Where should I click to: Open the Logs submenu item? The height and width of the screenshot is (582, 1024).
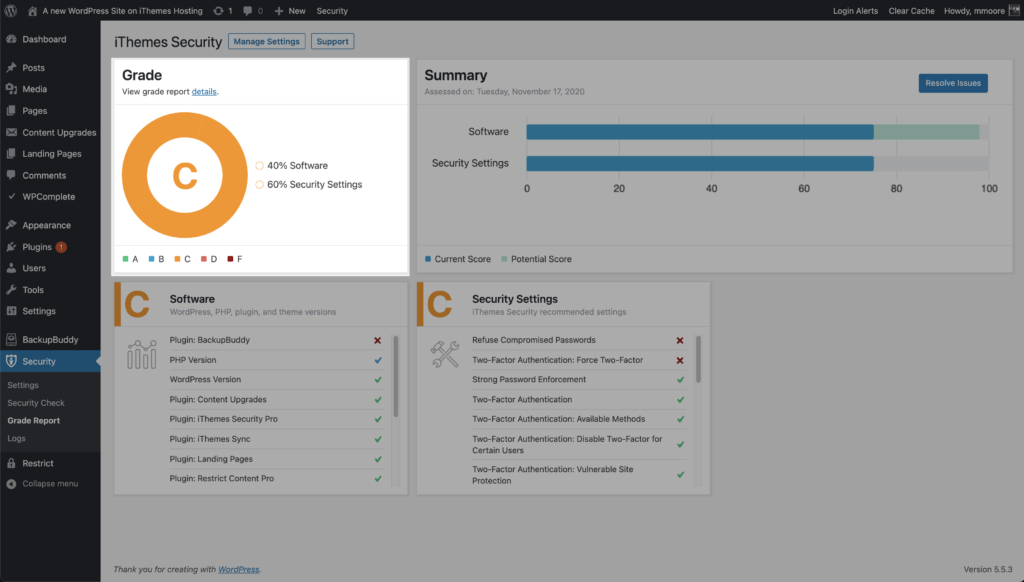[x=16, y=438]
